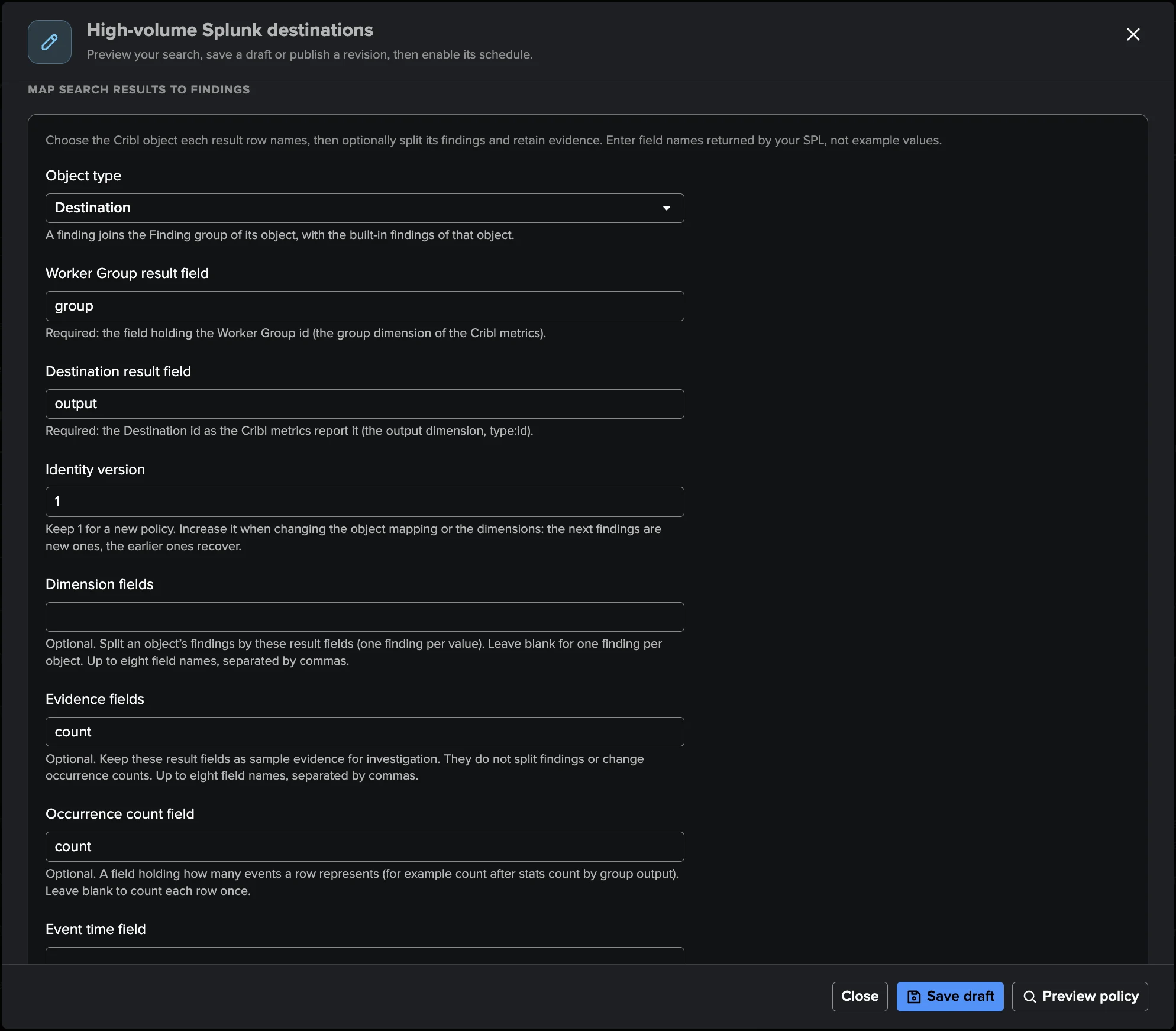Click the 'Optional. Split an object's findings' hint

(354, 652)
